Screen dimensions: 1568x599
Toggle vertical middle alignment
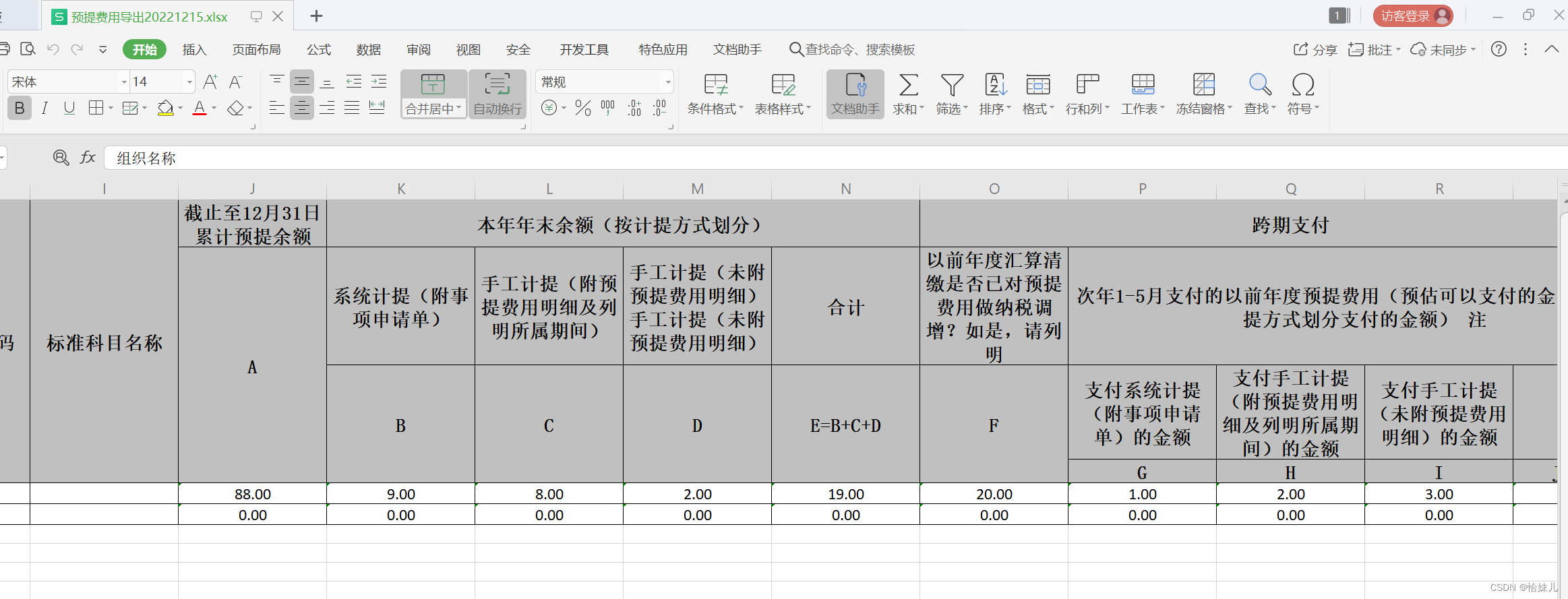point(302,82)
